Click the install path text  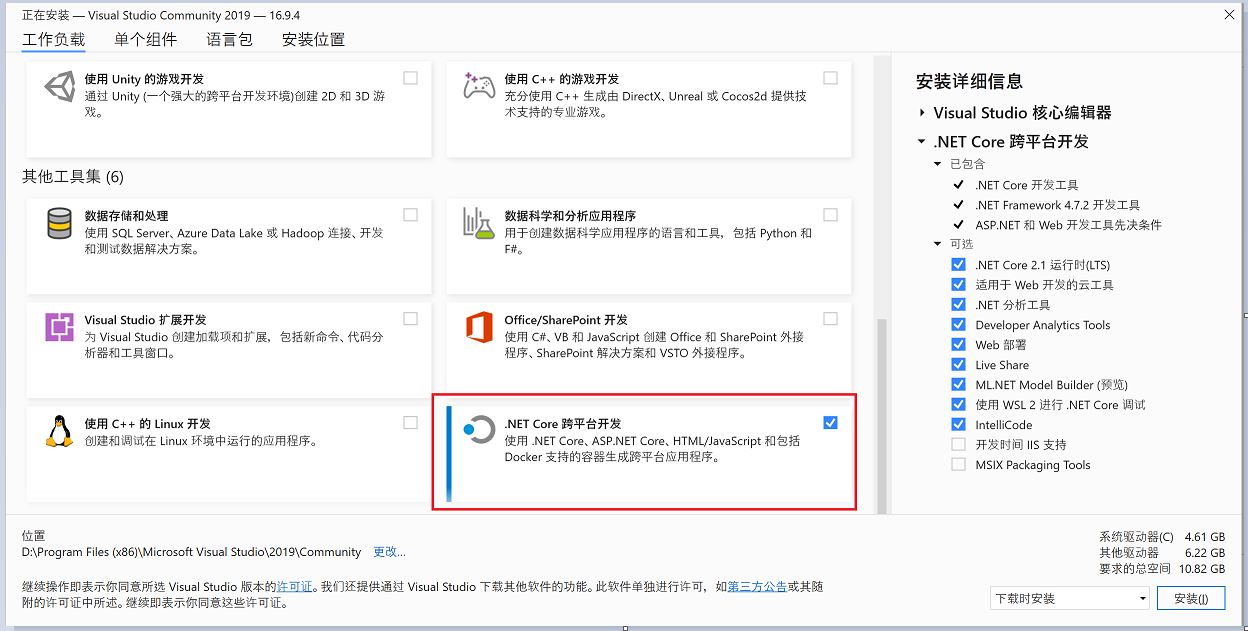[192, 552]
